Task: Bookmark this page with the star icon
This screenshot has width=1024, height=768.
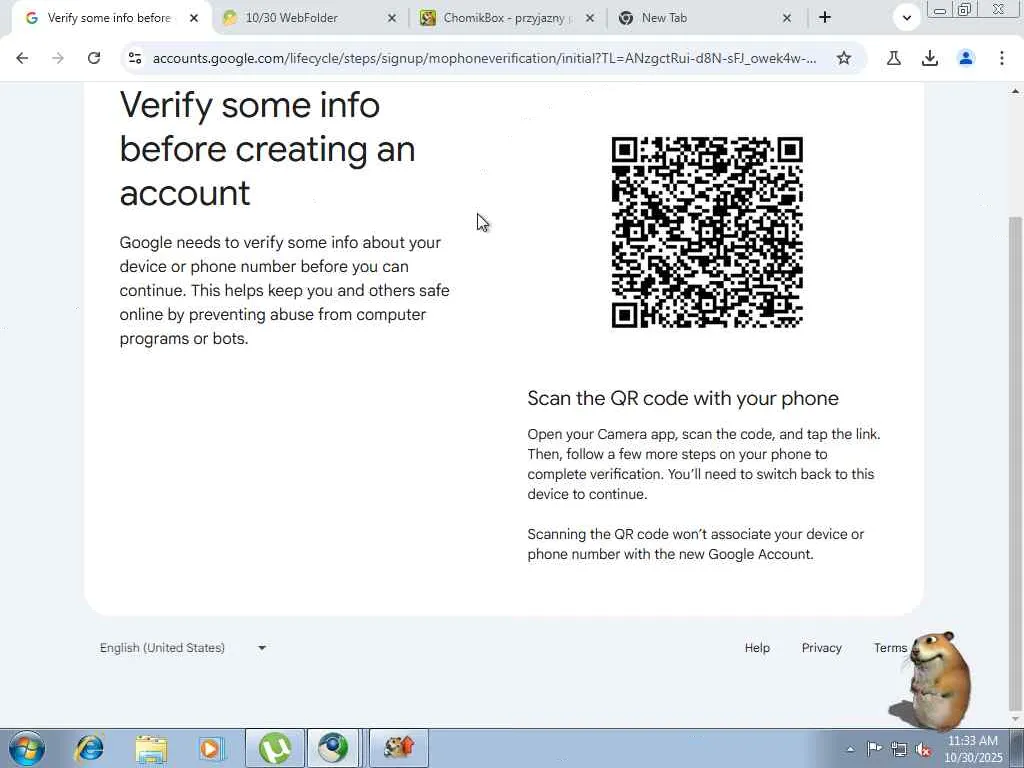Action: 844,58
